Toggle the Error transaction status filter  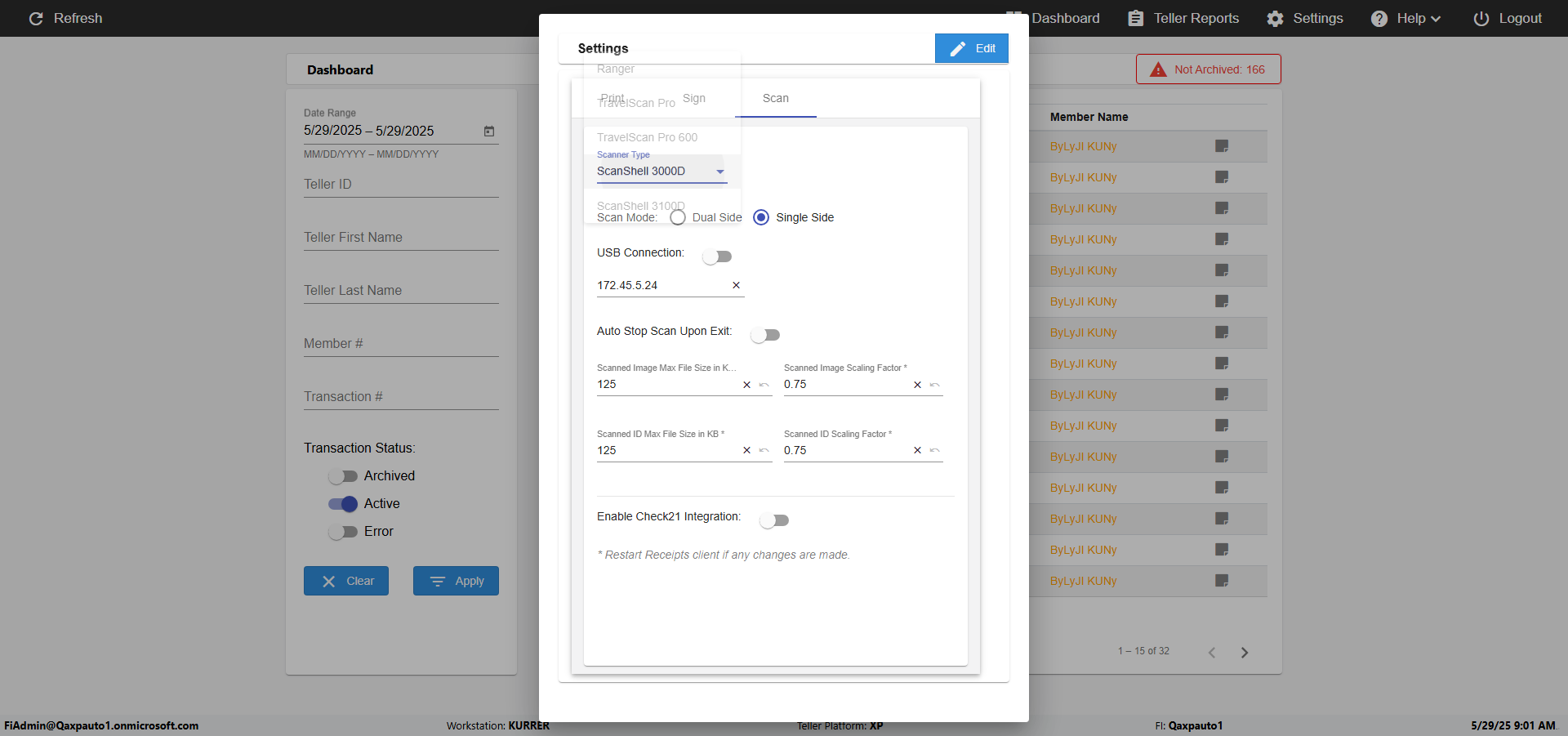coord(343,532)
